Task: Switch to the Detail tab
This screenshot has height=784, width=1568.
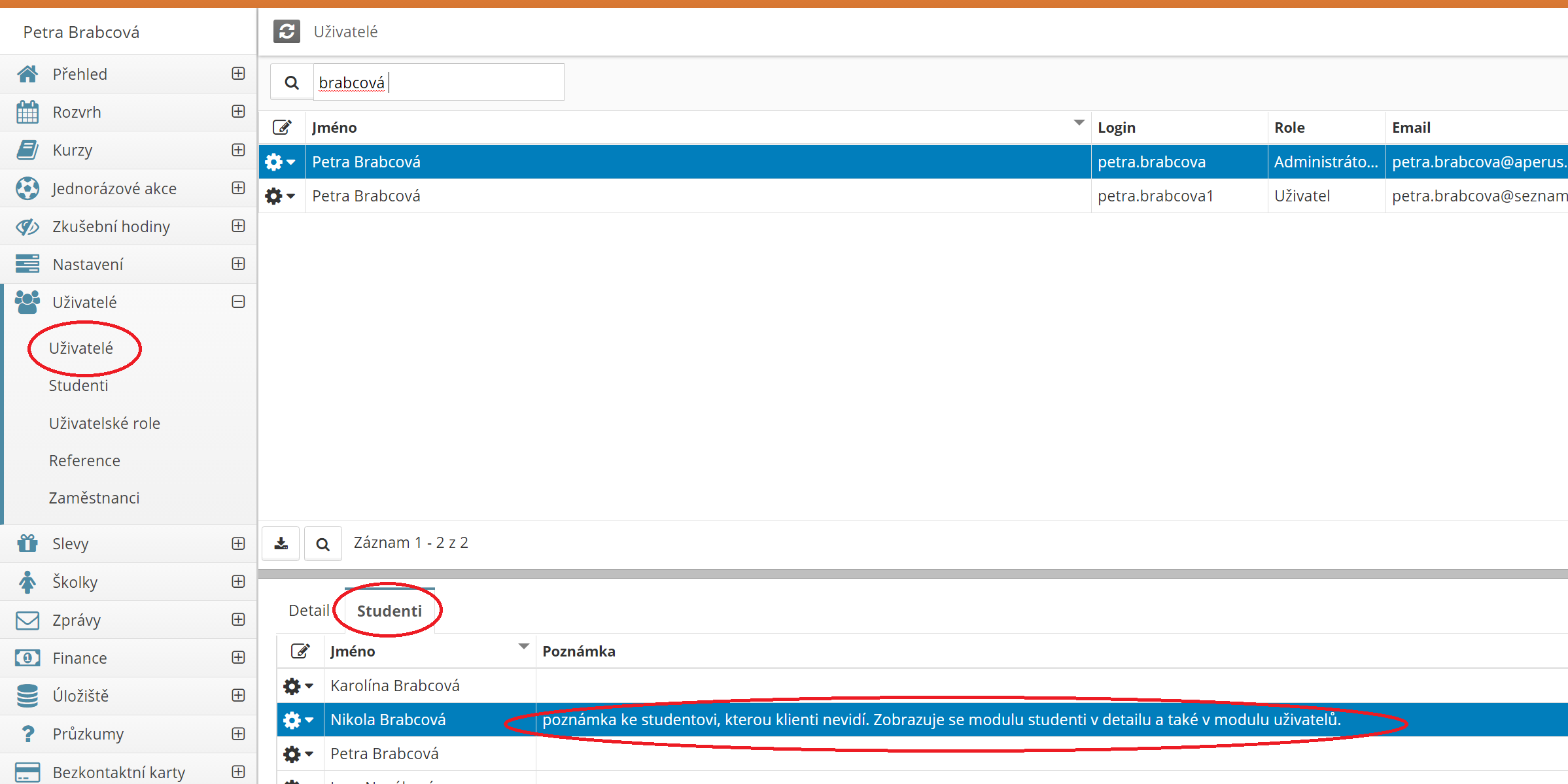Action: [x=309, y=611]
